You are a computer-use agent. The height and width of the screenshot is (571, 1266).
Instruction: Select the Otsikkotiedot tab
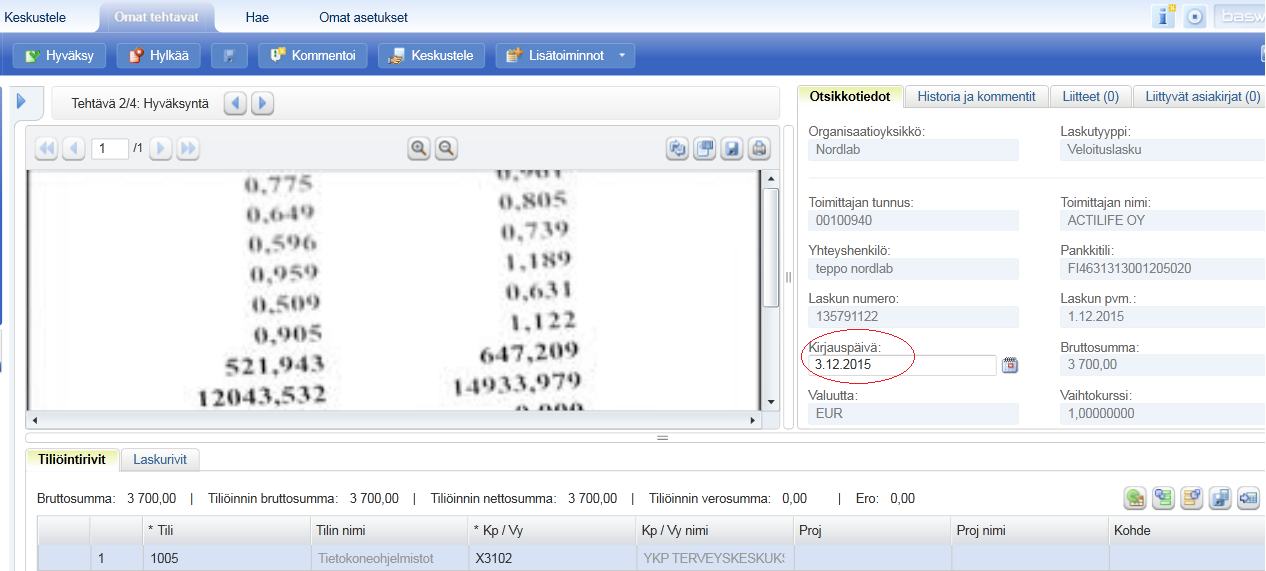(850, 97)
